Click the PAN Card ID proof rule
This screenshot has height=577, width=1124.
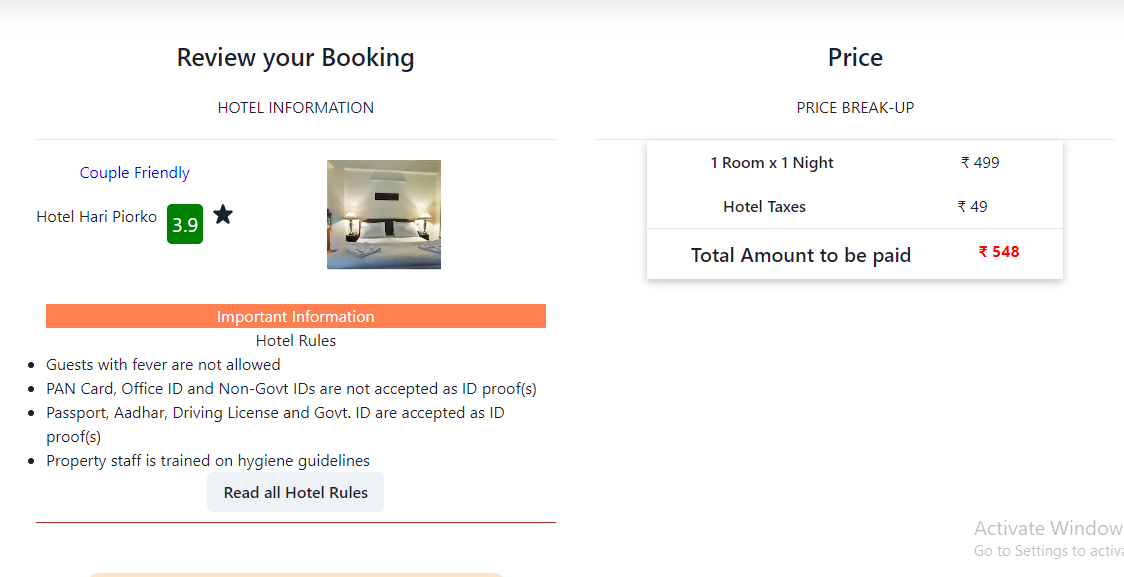[x=292, y=388]
